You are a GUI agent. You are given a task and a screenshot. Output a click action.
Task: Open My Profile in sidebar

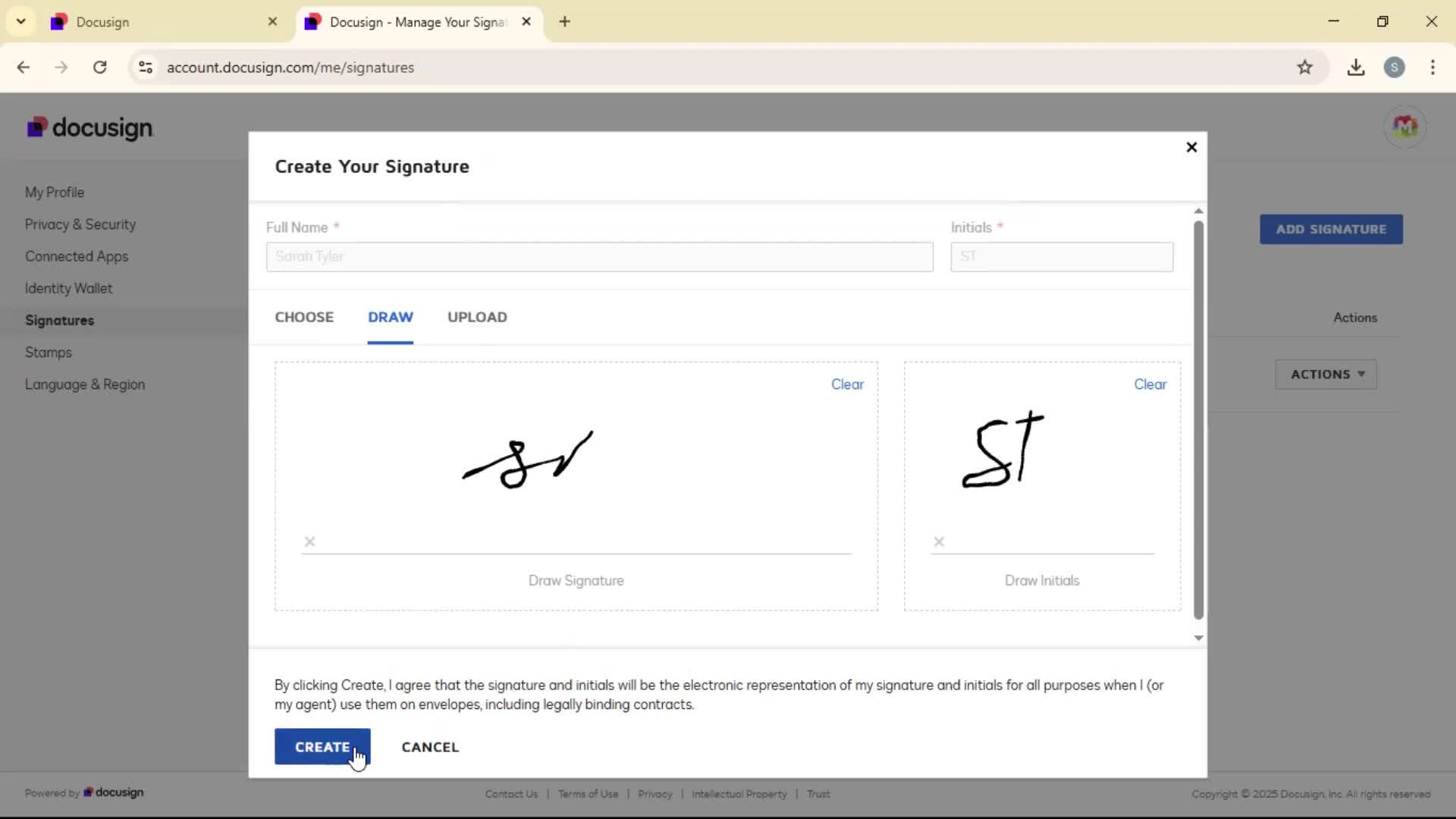point(55,193)
